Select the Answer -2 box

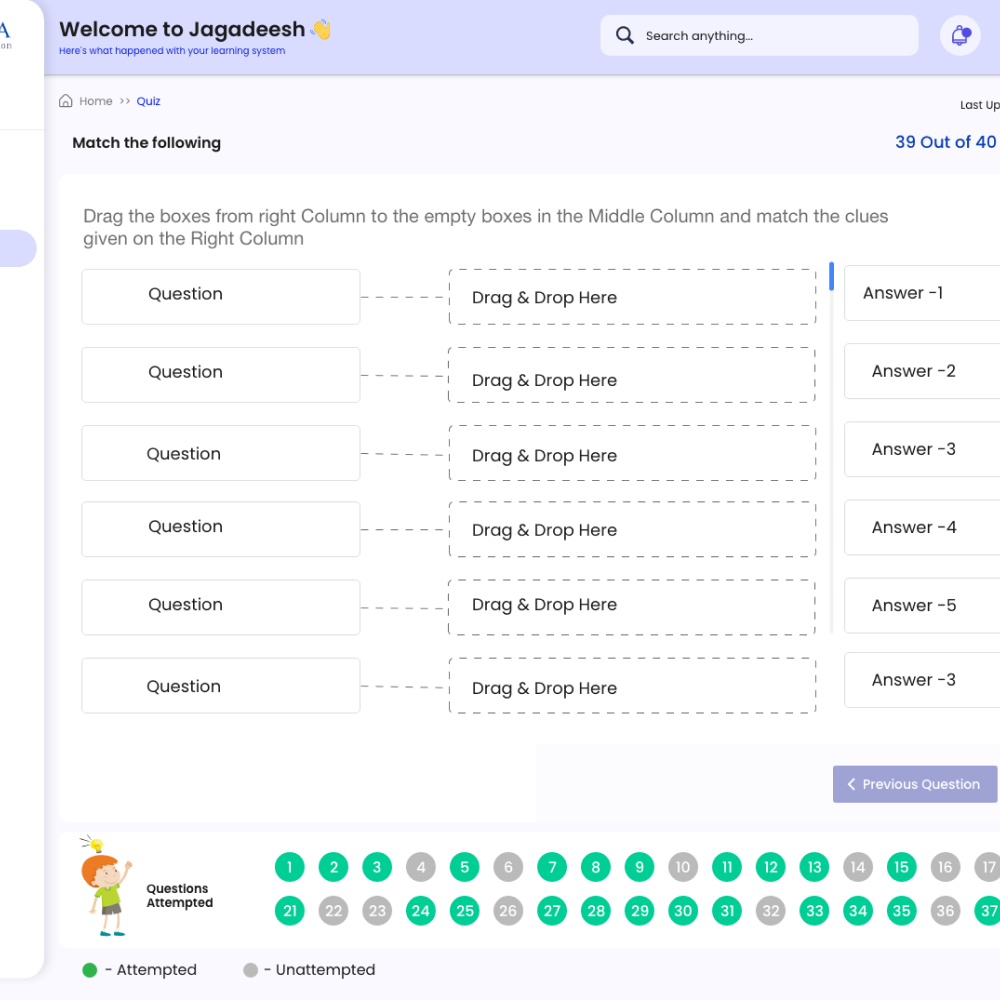click(922, 371)
